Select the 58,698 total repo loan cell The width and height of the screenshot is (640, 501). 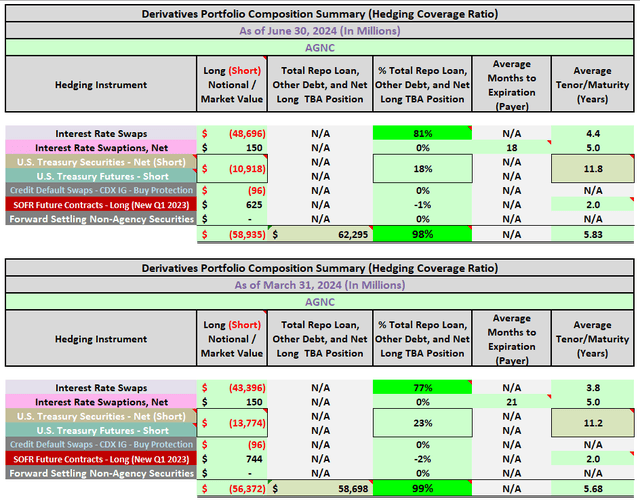tap(320, 488)
